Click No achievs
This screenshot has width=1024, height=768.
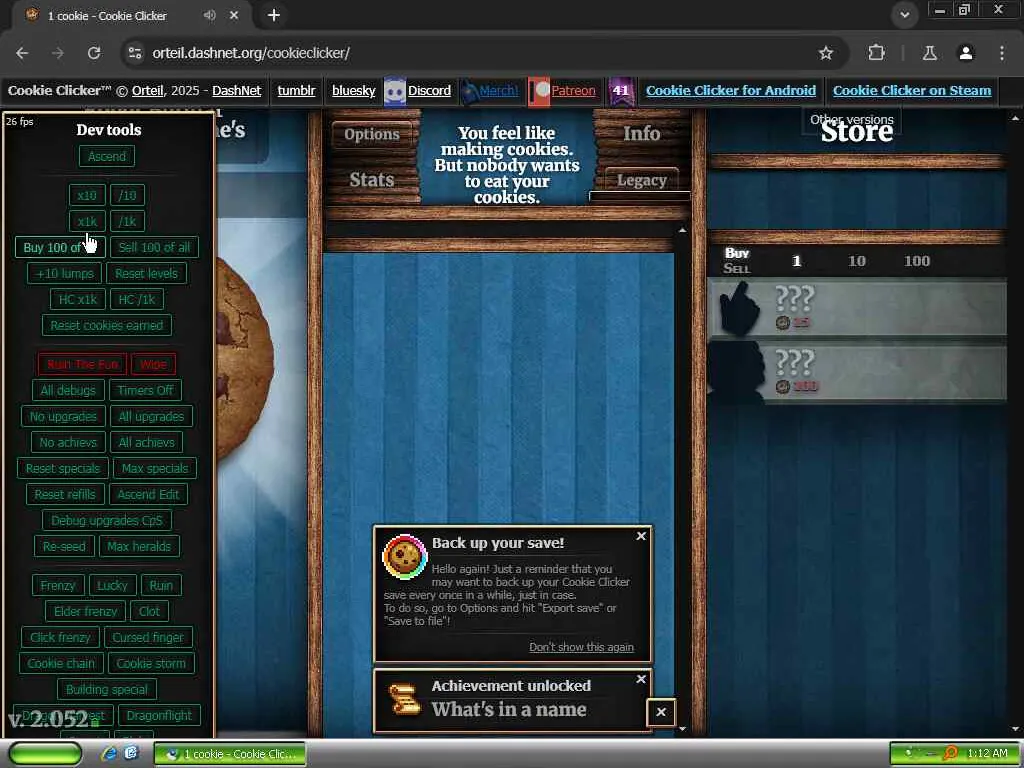pos(68,443)
